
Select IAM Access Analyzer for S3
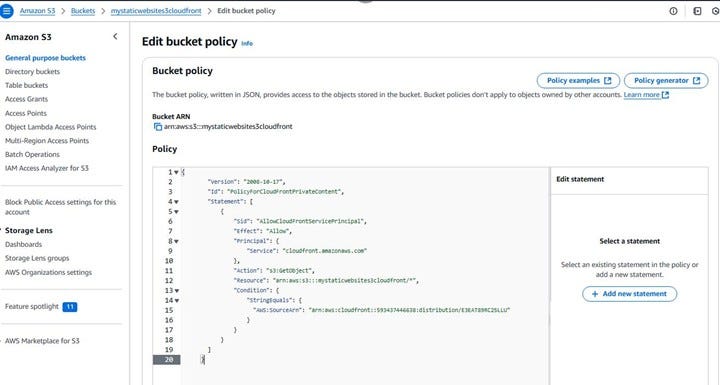pyautogui.click(x=47, y=168)
